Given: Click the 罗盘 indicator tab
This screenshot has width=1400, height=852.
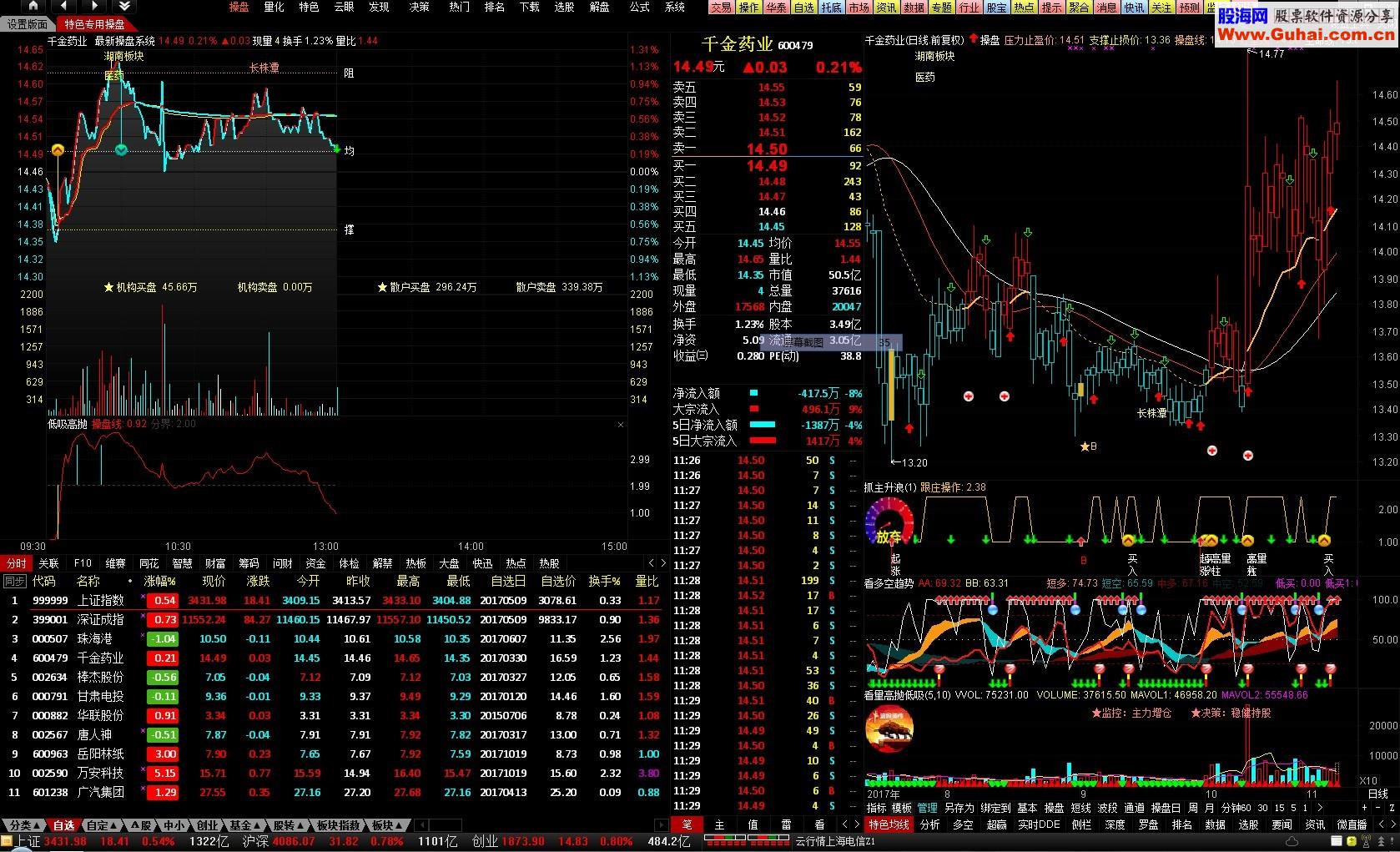Looking at the screenshot, I should point(1148,824).
